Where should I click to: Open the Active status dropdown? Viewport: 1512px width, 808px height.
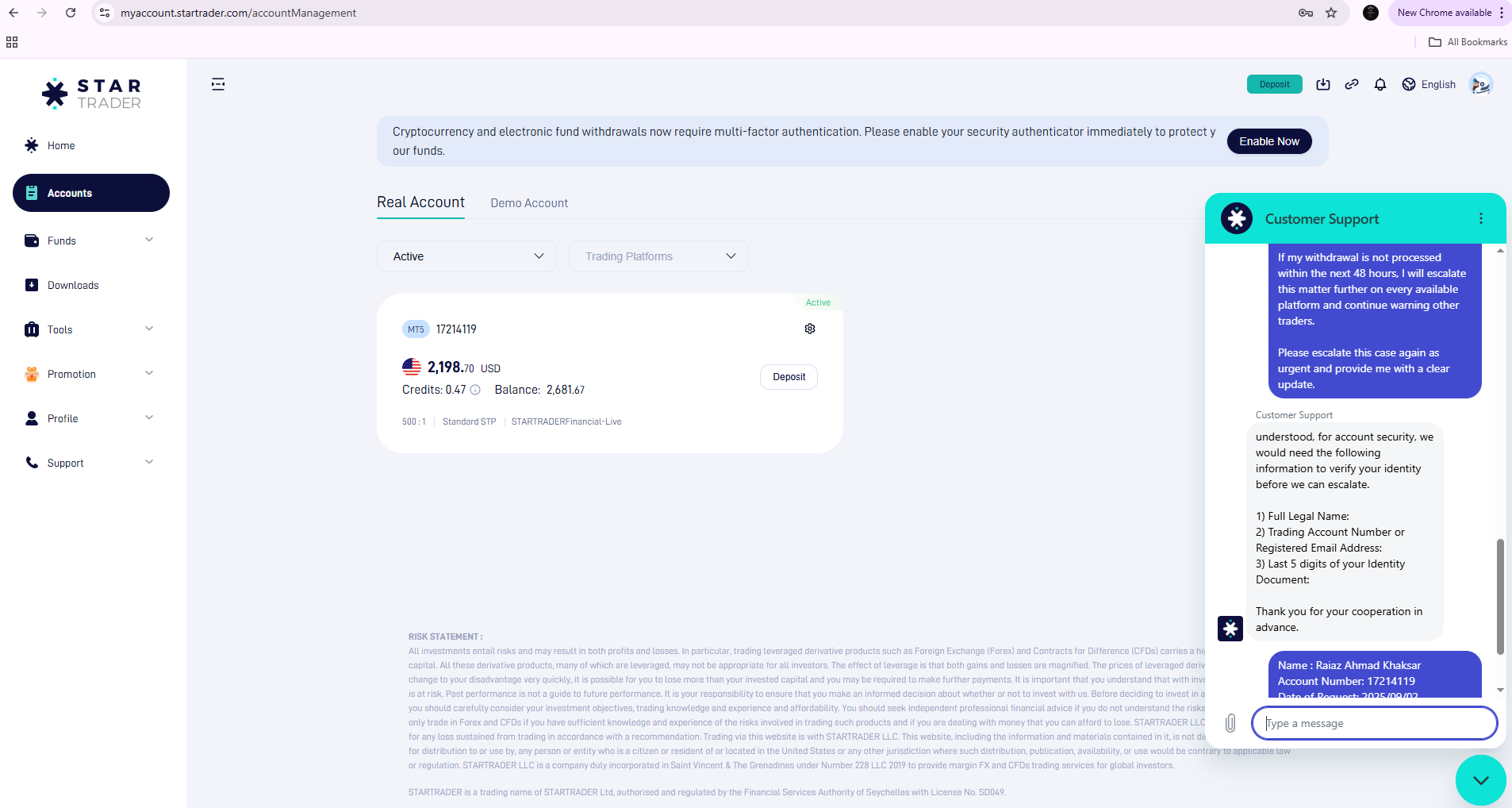point(466,256)
